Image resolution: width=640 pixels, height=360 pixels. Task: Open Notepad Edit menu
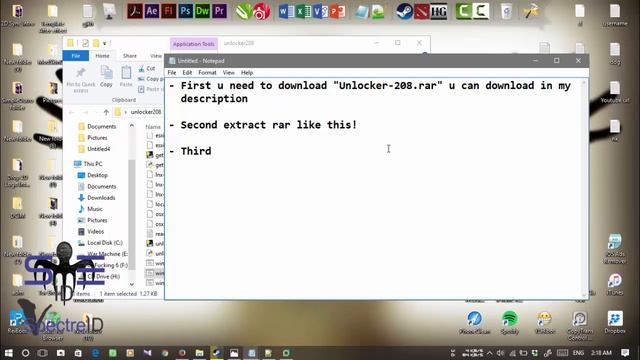coord(187,73)
